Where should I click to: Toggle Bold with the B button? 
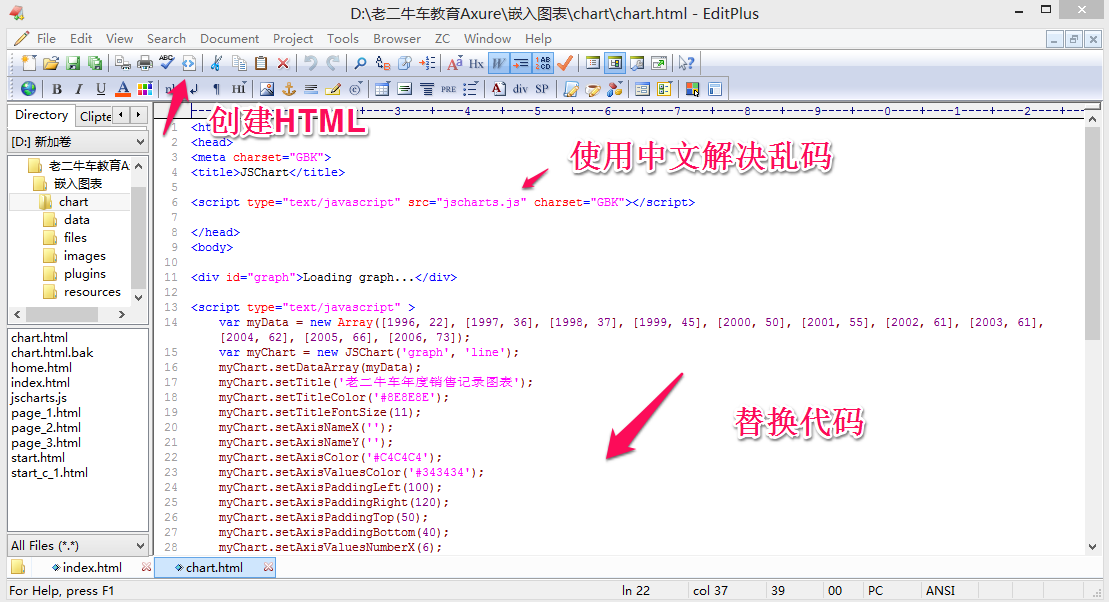[x=57, y=89]
